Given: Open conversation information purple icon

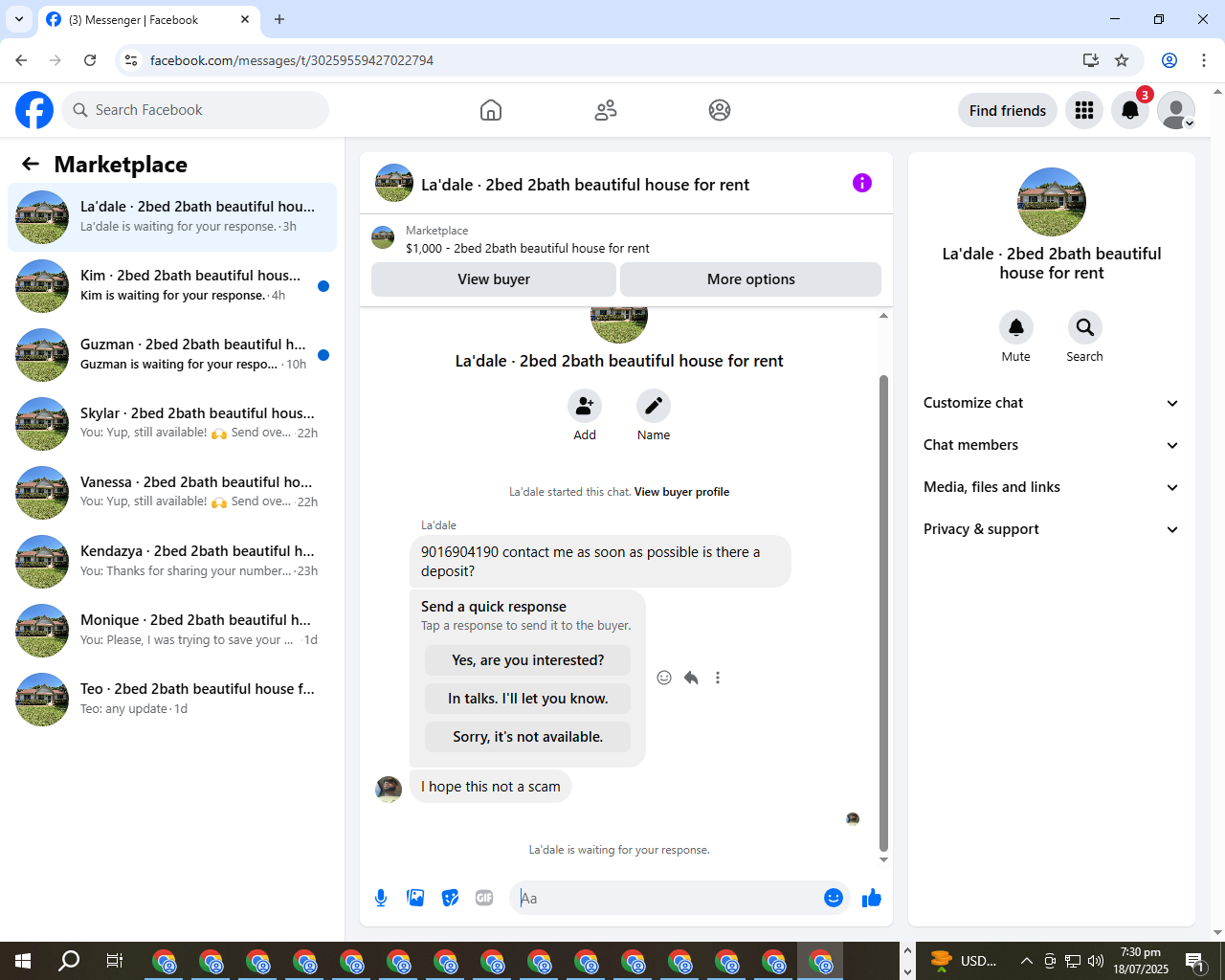Looking at the screenshot, I should [x=862, y=183].
